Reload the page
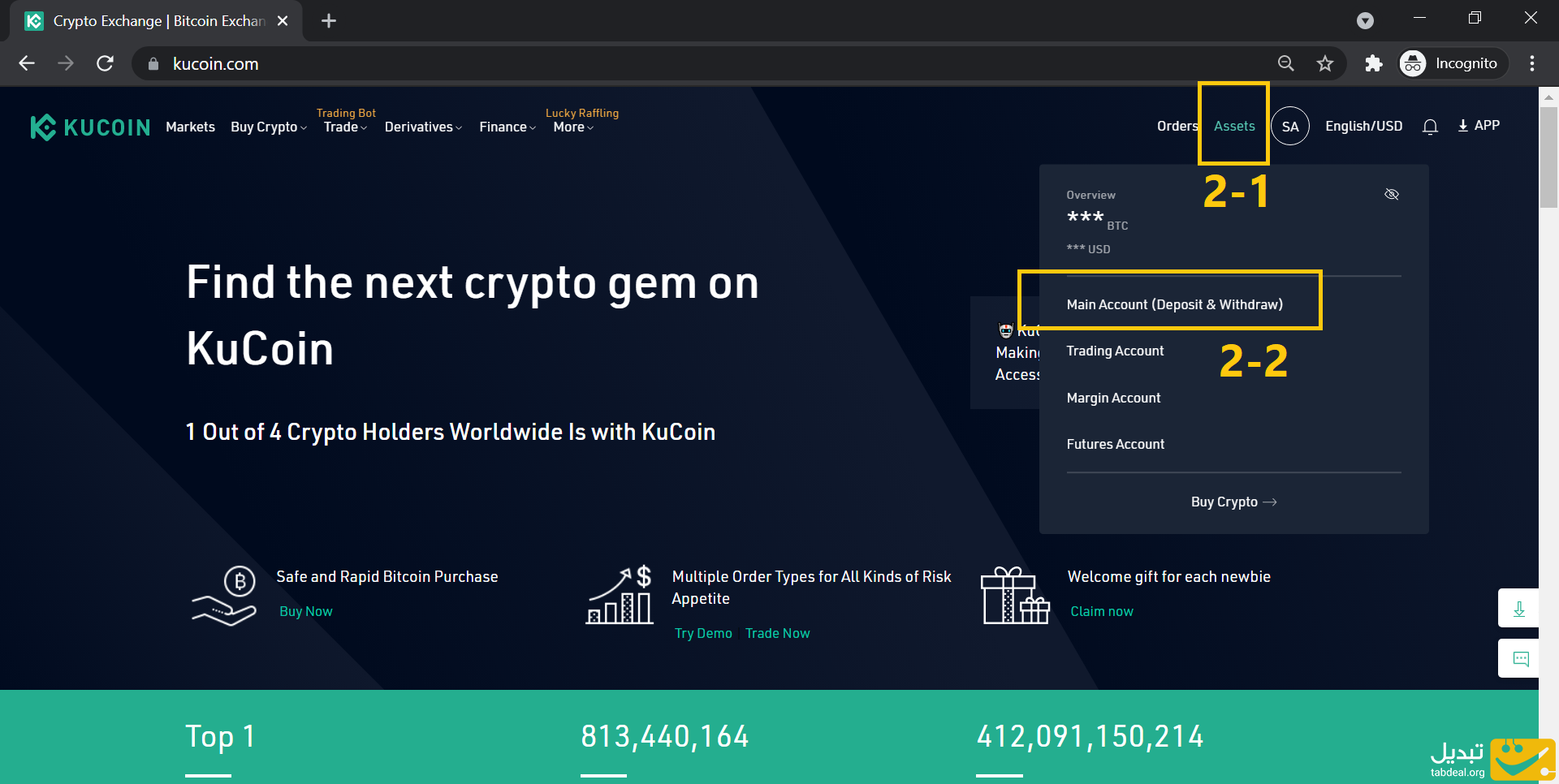 pyautogui.click(x=105, y=63)
